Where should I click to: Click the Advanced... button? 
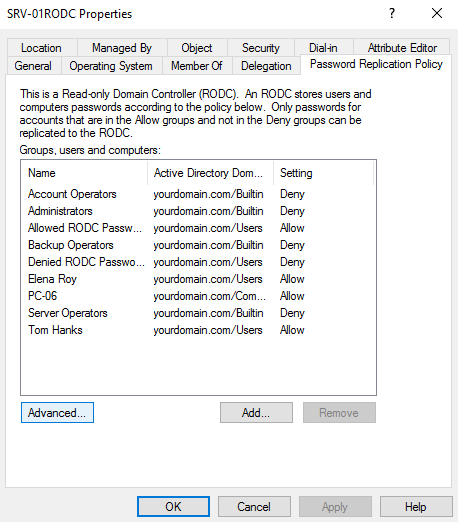coord(57,413)
